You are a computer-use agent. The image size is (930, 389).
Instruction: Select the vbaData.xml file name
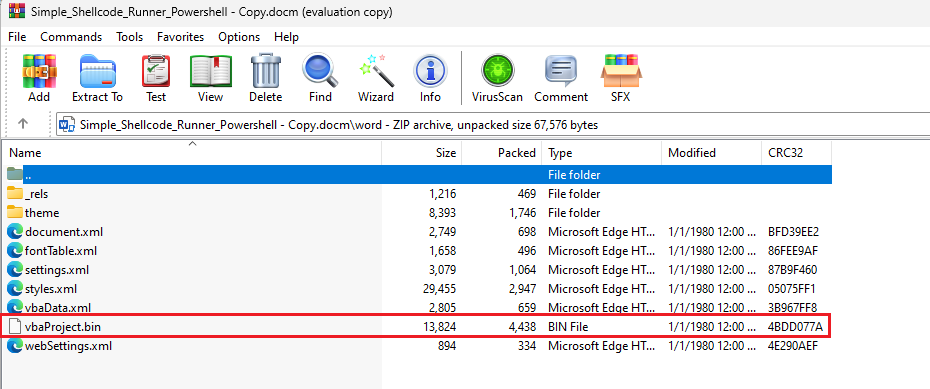pyautogui.click(x=58, y=308)
